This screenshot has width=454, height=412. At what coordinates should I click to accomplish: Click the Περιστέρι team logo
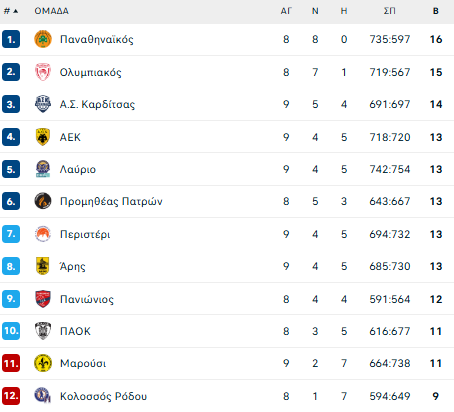point(43,234)
